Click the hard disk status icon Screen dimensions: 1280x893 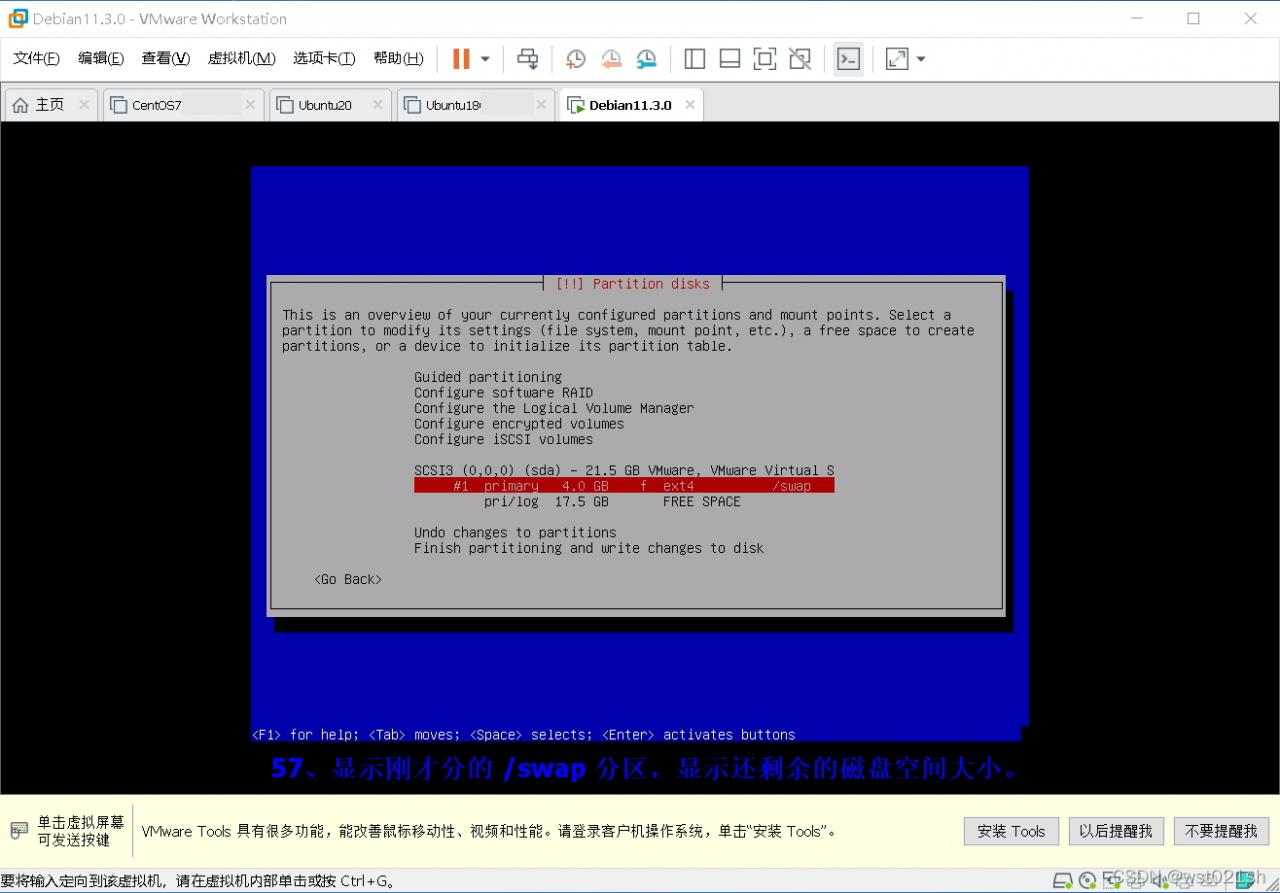pyautogui.click(x=1061, y=881)
